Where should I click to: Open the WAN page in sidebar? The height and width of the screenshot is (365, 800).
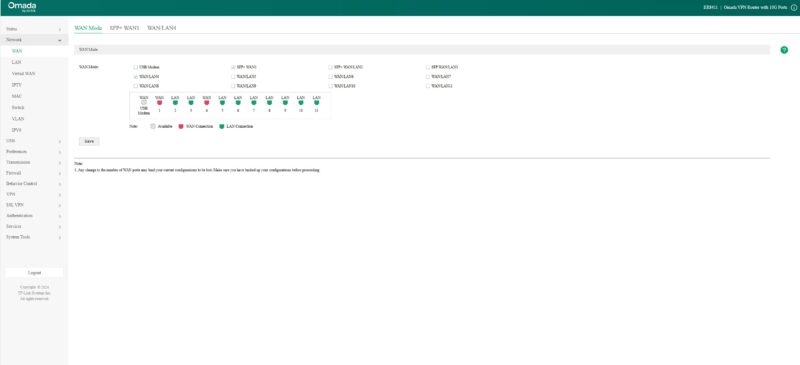tap(34, 51)
